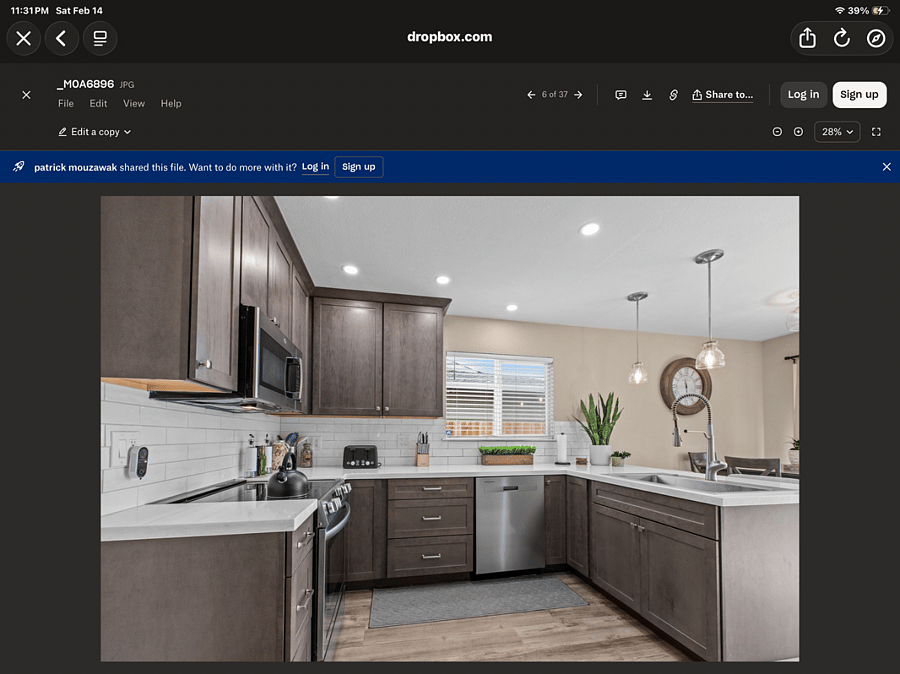The width and height of the screenshot is (900, 674).
Task: Click the dropbox.com address title
Action: click(449, 37)
